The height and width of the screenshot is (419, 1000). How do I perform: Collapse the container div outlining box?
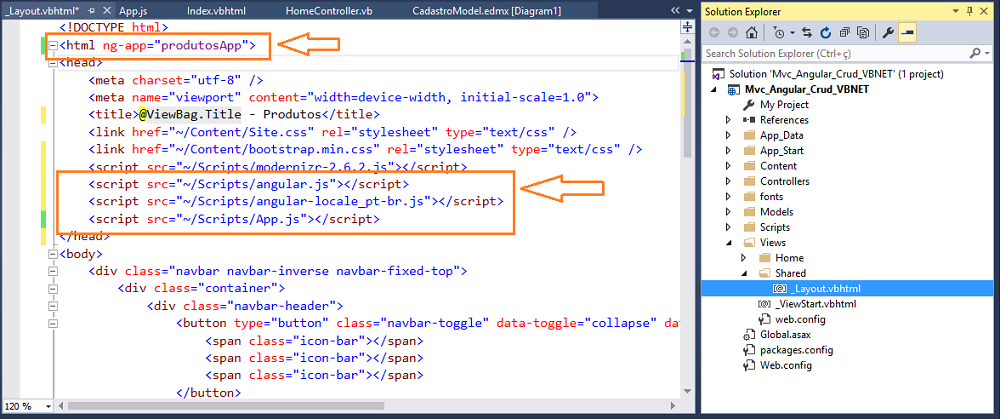[x=53, y=288]
